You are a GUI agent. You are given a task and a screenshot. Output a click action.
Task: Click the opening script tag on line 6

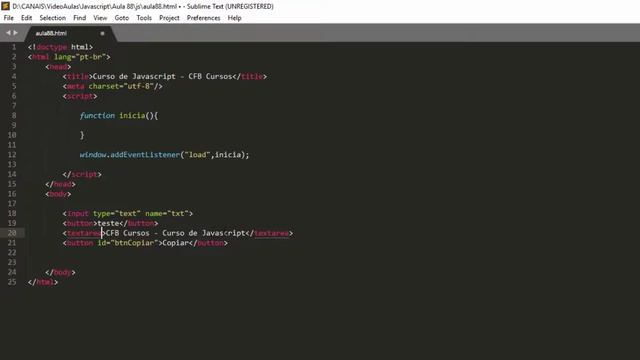click(x=80, y=96)
